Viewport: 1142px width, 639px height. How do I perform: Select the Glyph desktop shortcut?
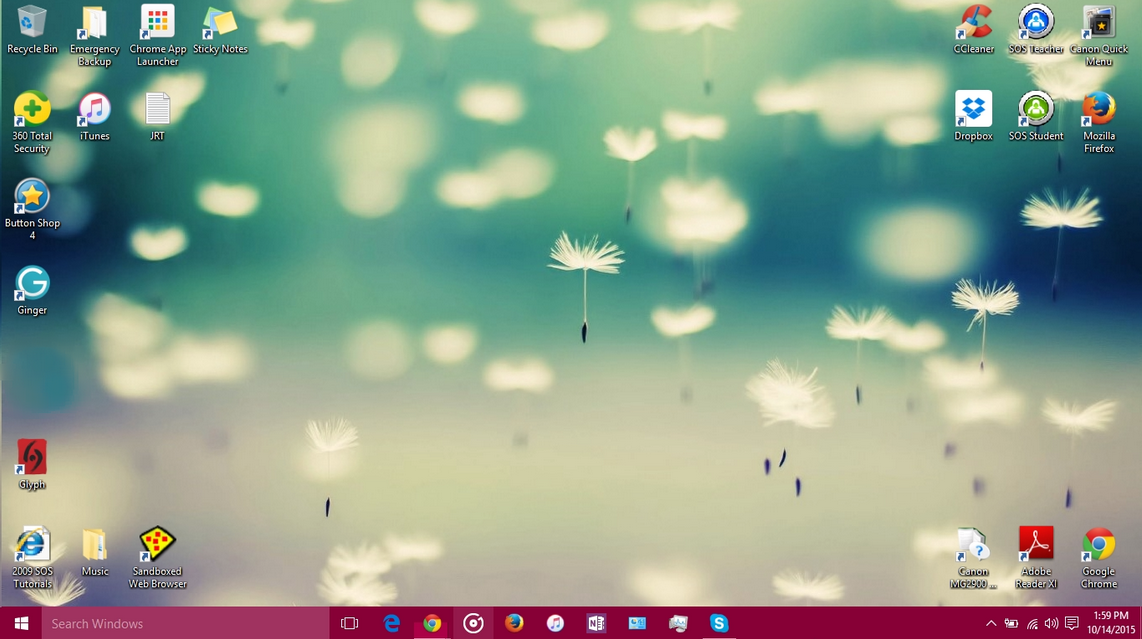pos(32,465)
